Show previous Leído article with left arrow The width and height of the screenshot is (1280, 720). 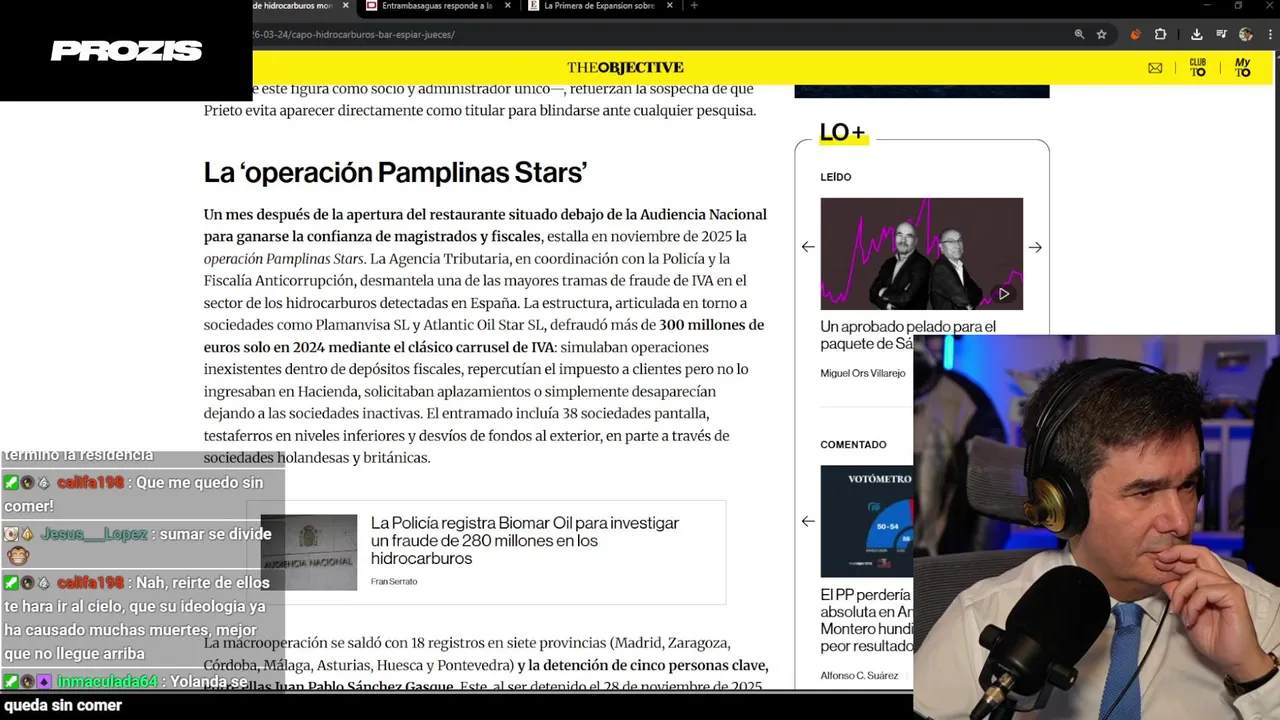click(808, 247)
